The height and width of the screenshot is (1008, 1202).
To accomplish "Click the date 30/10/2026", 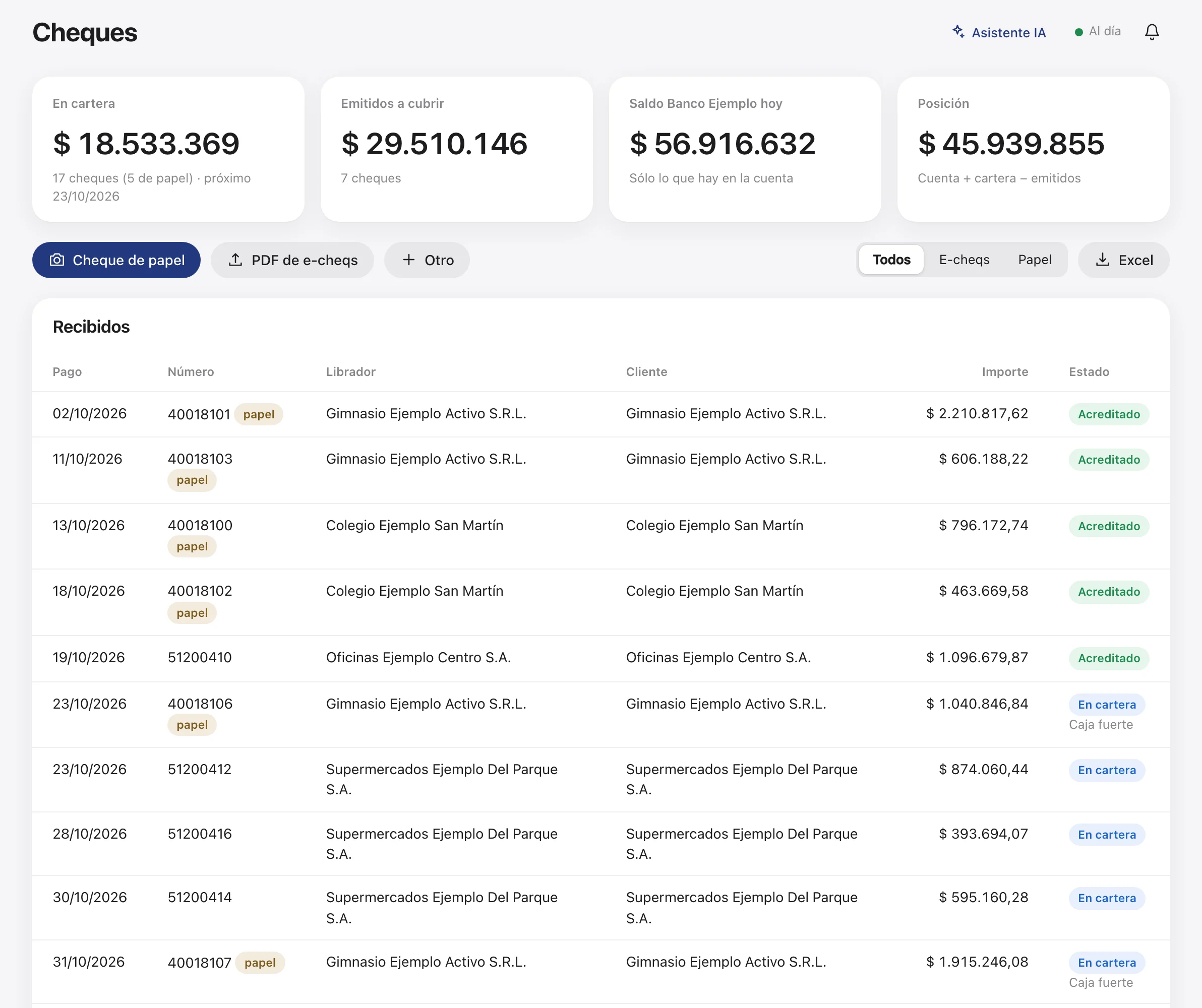I will point(90,897).
